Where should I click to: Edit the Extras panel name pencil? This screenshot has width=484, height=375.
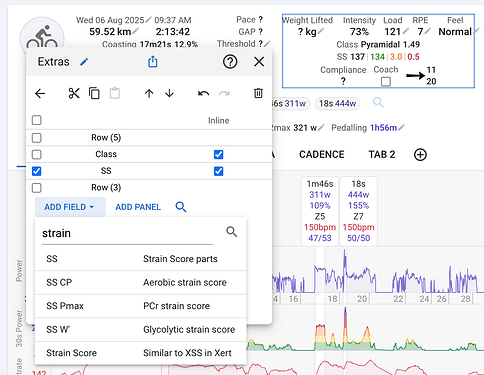coord(84,62)
